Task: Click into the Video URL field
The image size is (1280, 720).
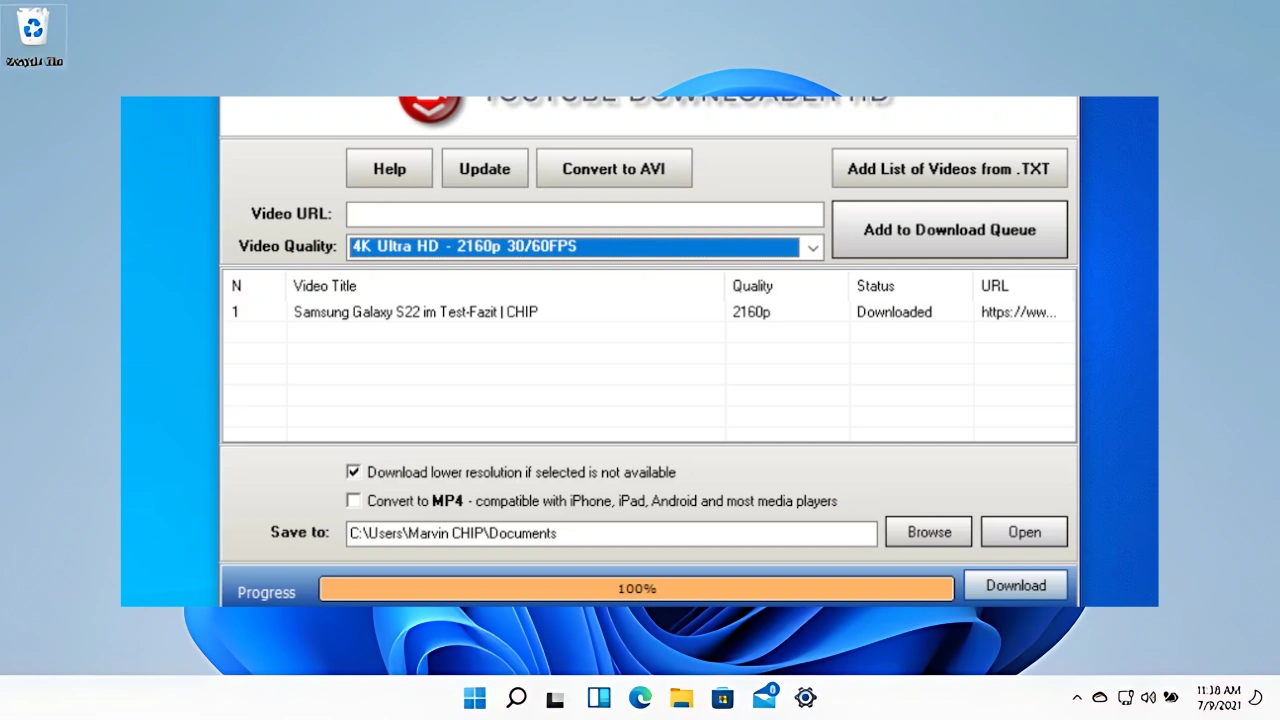Action: point(585,214)
